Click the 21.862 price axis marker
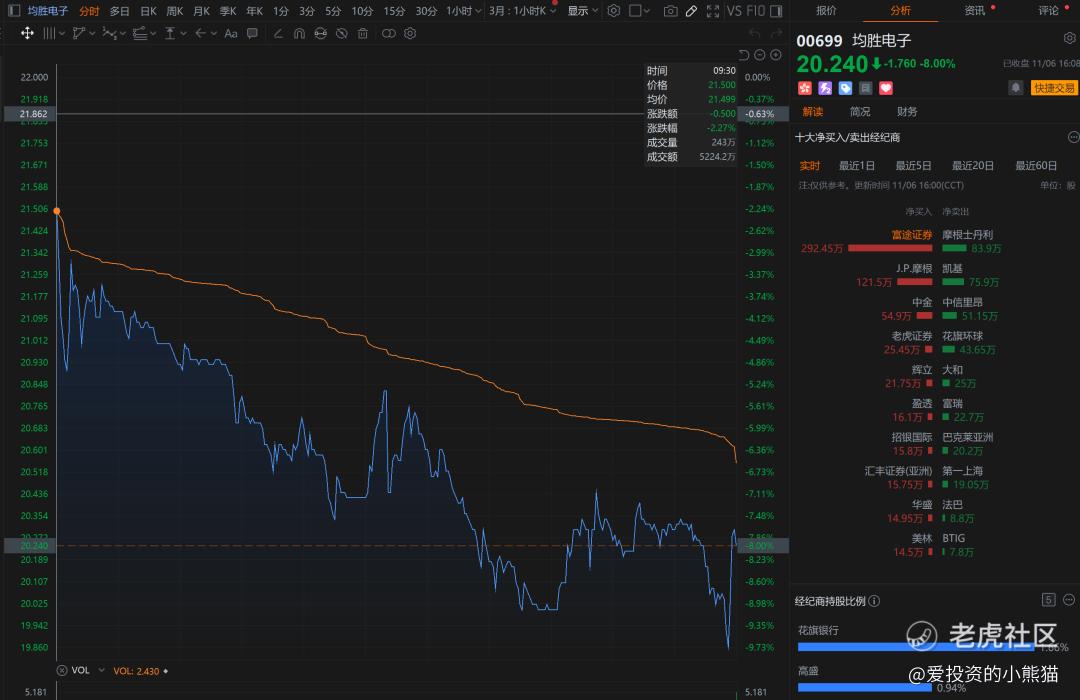The width and height of the screenshot is (1080, 700). 31,114
